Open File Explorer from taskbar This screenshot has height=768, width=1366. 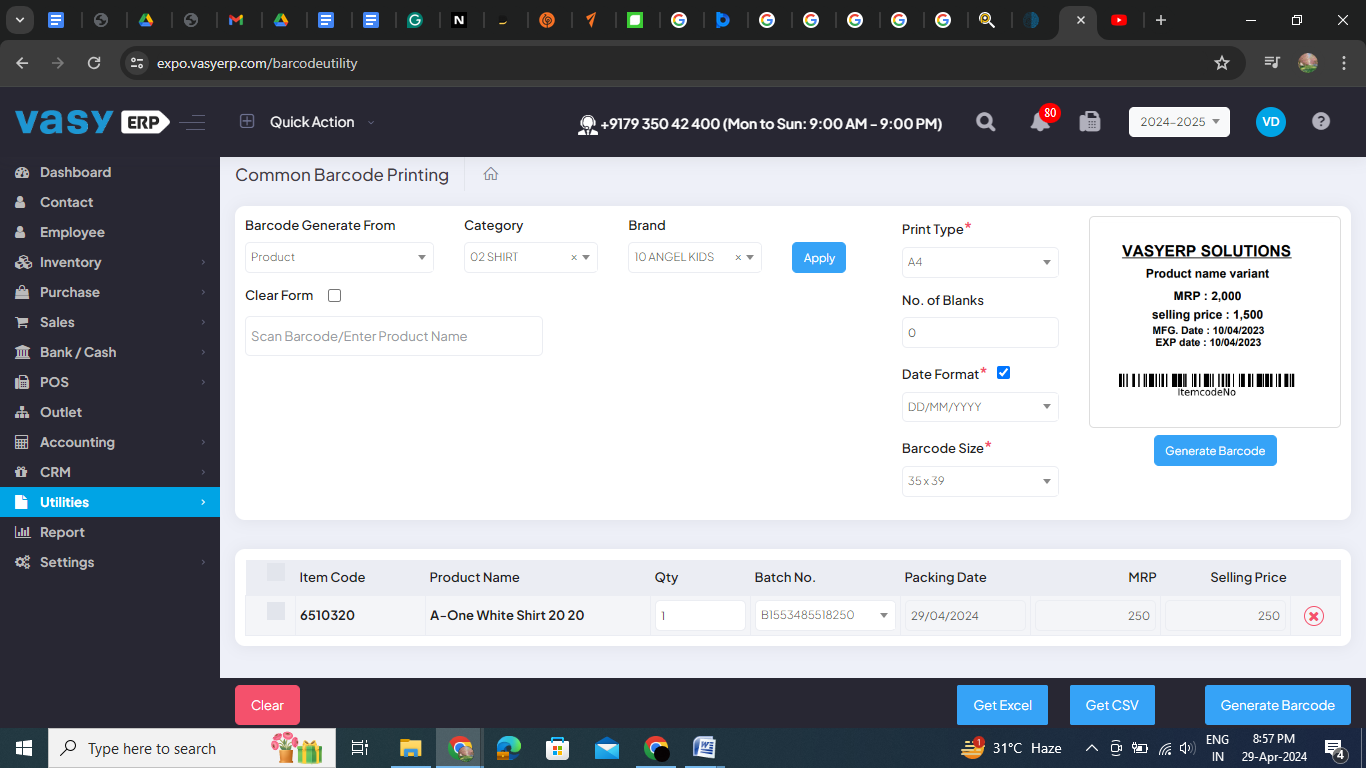pyautogui.click(x=410, y=748)
